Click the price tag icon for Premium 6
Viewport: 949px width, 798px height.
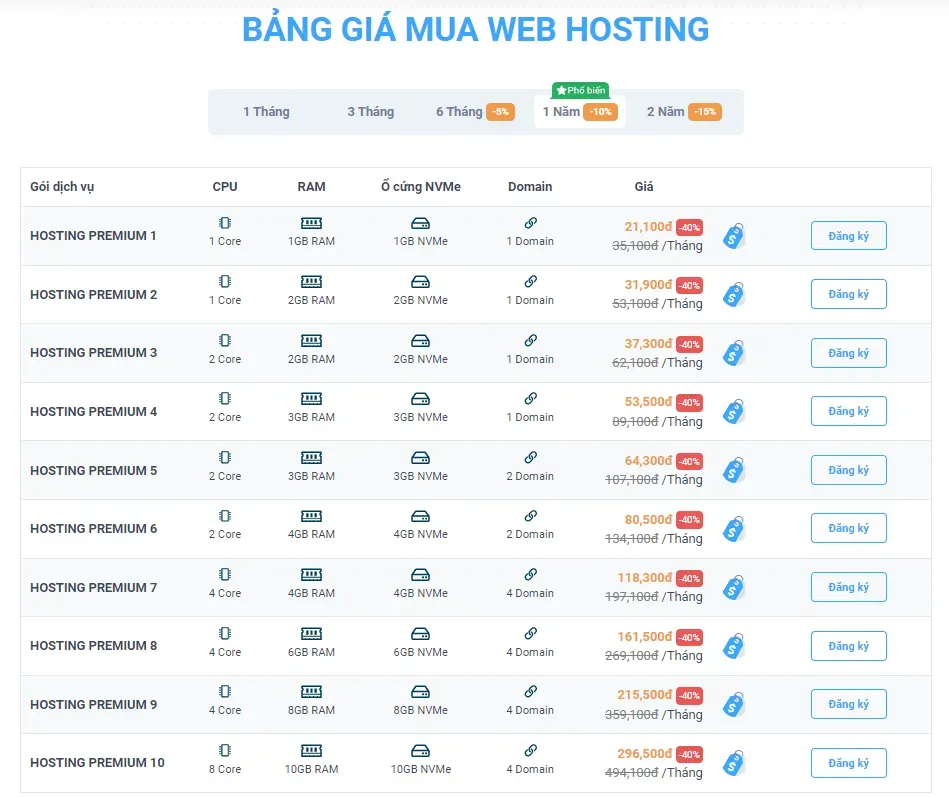734,529
